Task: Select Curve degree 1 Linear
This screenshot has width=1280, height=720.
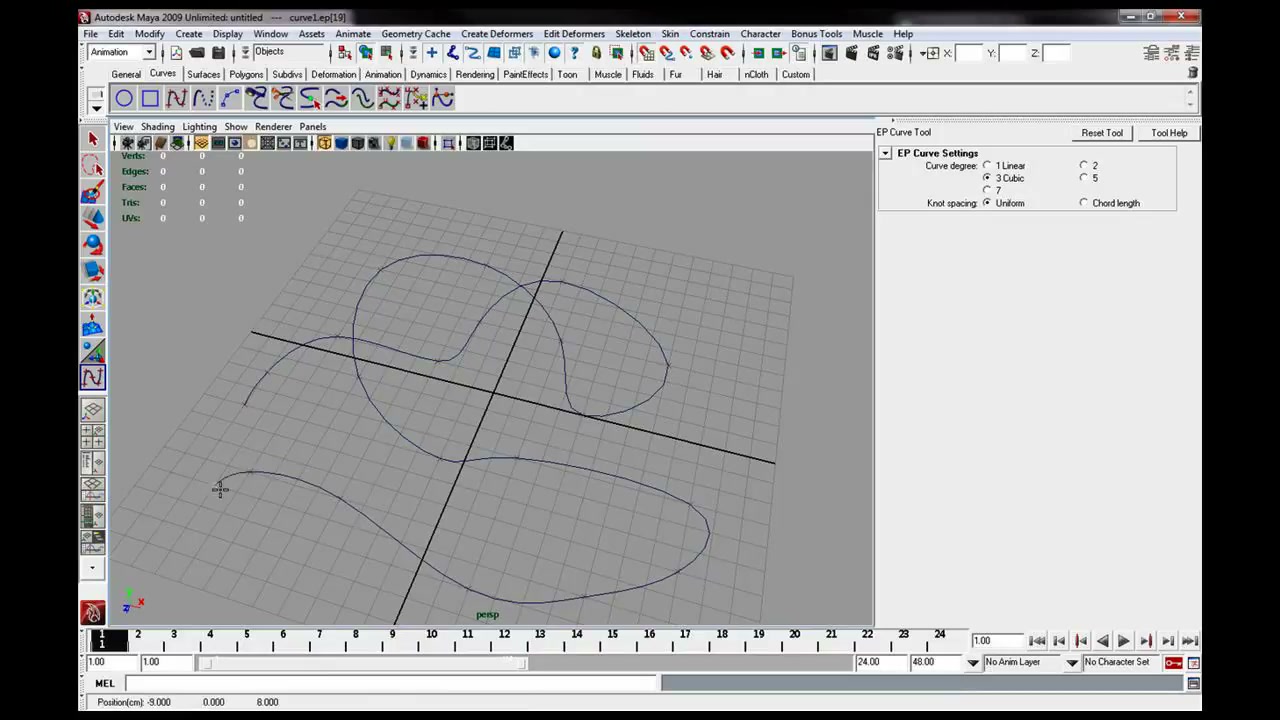Action: pos(987,166)
